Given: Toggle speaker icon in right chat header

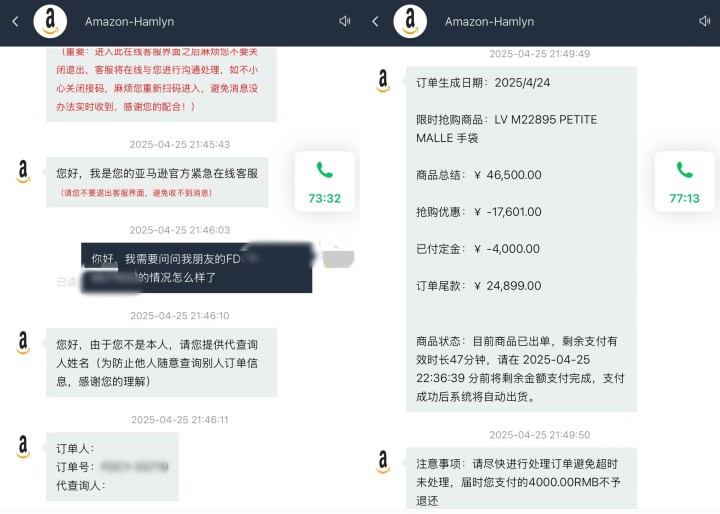Looking at the screenshot, I should tap(705, 21).
